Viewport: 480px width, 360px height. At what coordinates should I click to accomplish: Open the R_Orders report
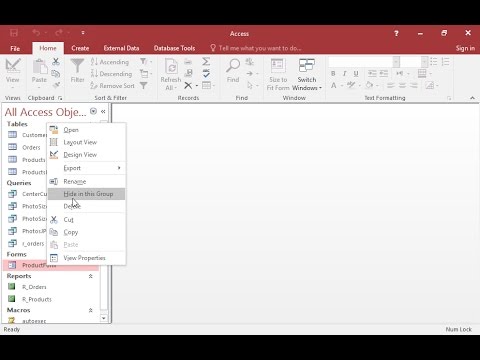(34, 287)
